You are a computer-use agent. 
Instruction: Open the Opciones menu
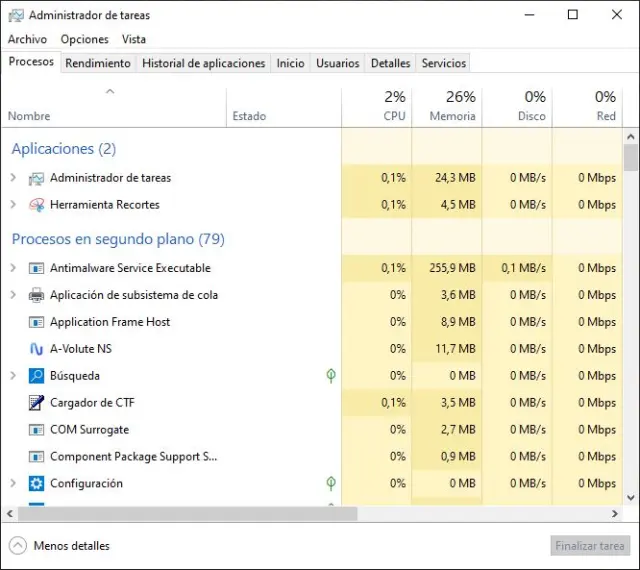(x=84, y=39)
